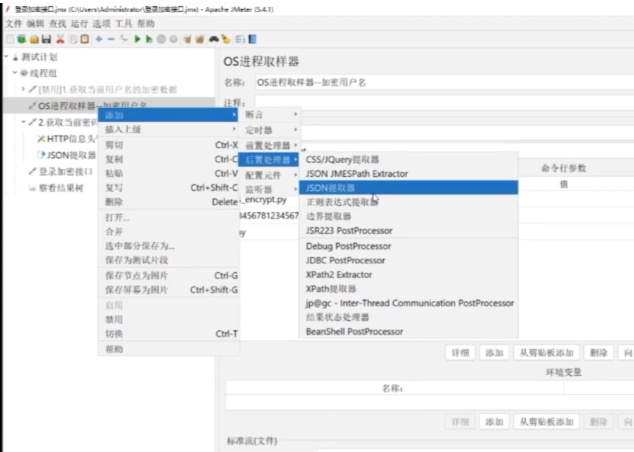
Task: Click the Open file folder icon
Action: pyautogui.click(x=34, y=39)
